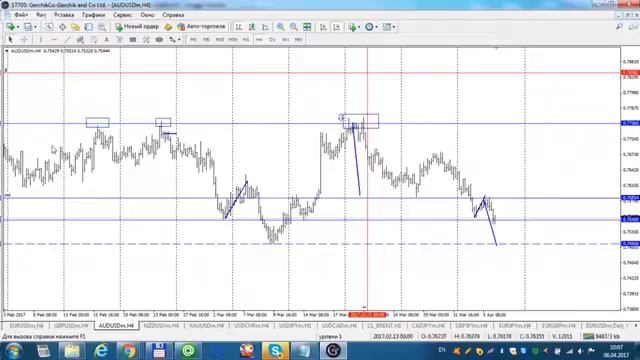Expand the new chart symbol dropdown arrow
This screenshot has width=640, height=360.
point(18,27)
